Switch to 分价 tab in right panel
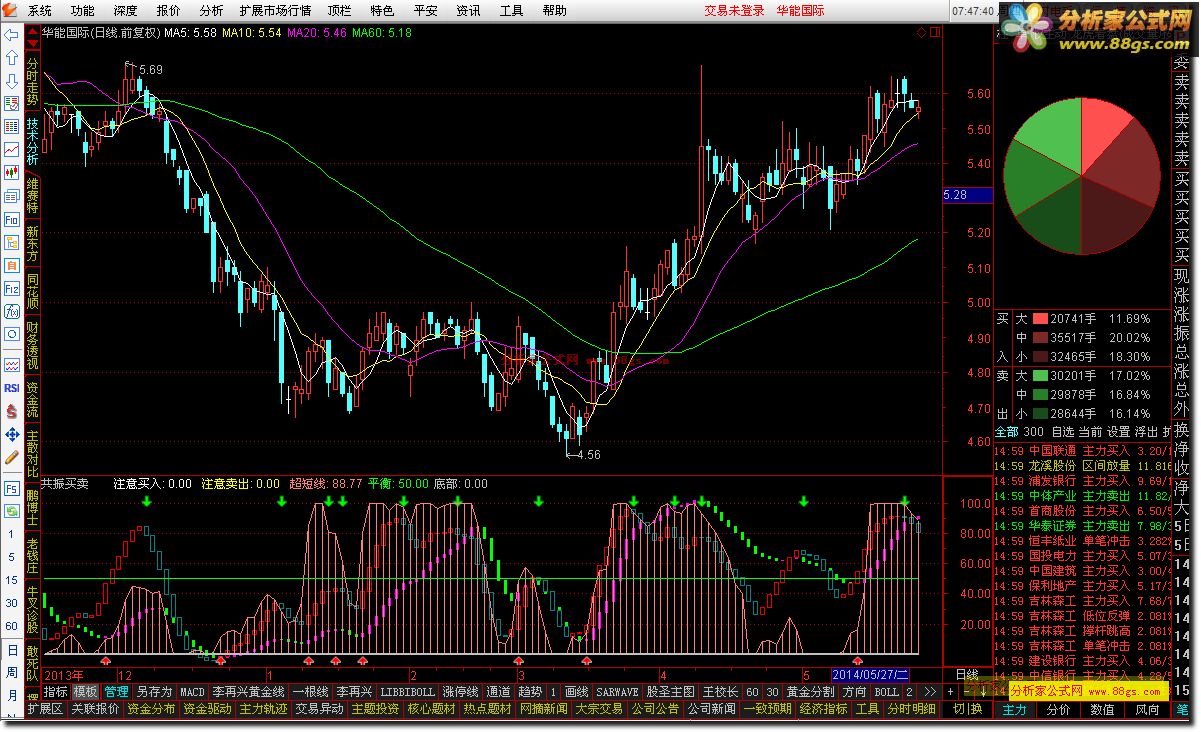The height and width of the screenshot is (732, 1201). (x=1058, y=709)
